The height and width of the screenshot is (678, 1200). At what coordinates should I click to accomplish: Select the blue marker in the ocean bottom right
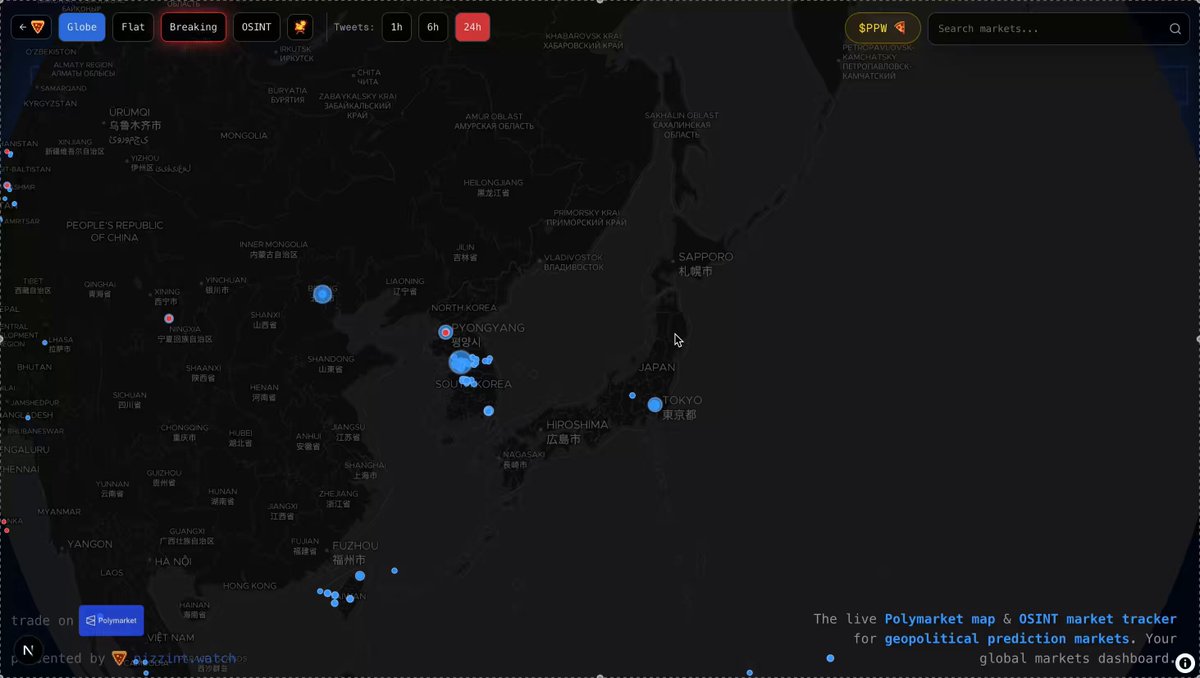[x=830, y=658]
